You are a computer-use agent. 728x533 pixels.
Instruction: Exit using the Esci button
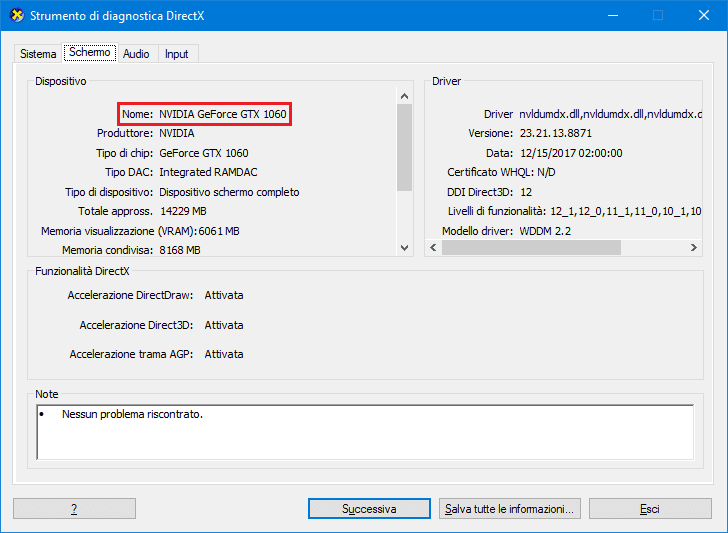click(649, 509)
